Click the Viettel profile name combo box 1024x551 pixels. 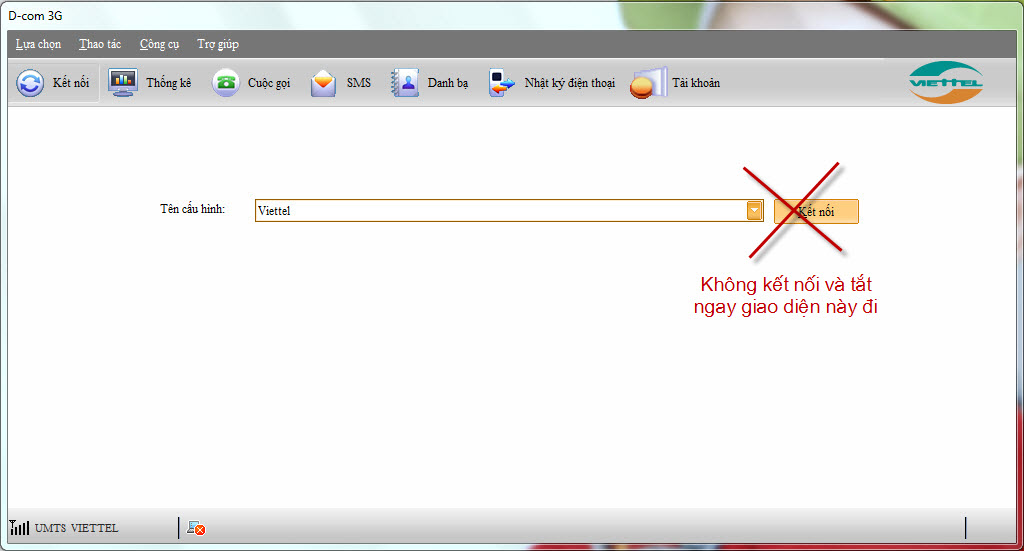[500, 210]
